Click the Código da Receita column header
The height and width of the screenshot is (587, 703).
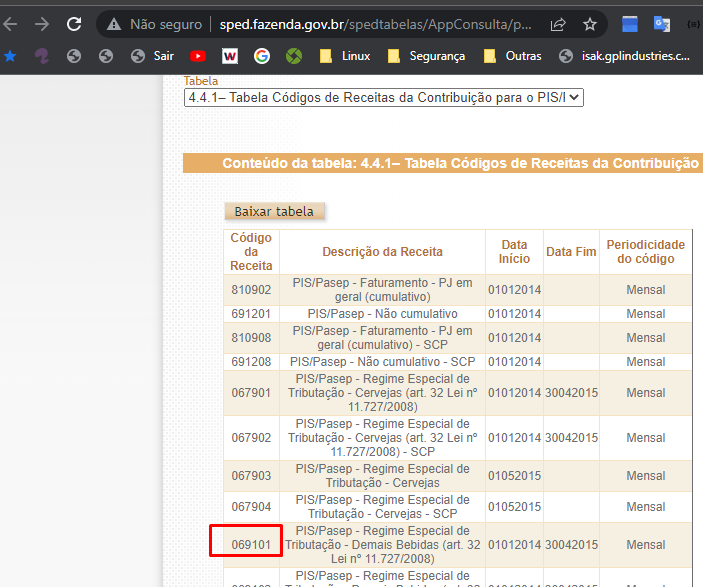click(x=251, y=252)
